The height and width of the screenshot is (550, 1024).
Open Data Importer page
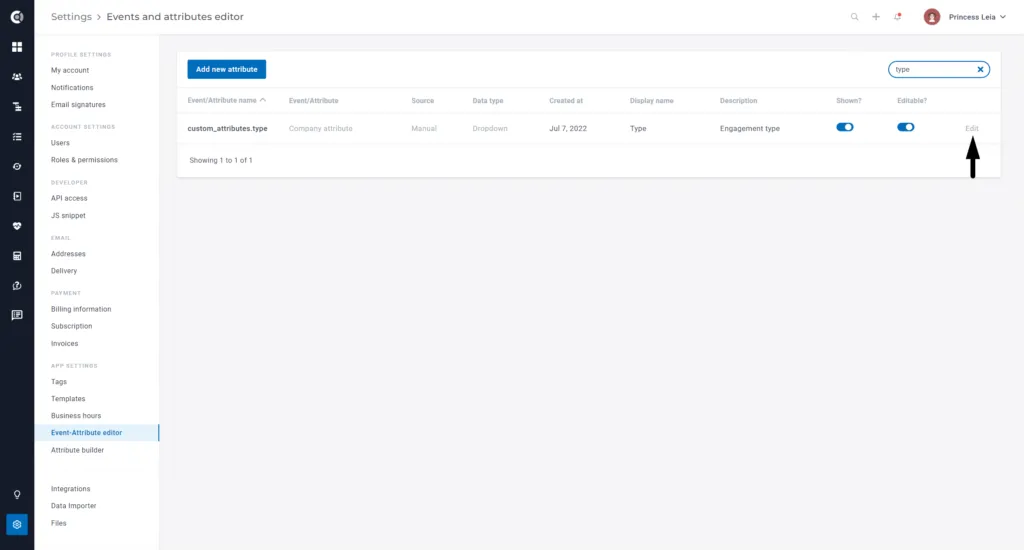point(73,506)
